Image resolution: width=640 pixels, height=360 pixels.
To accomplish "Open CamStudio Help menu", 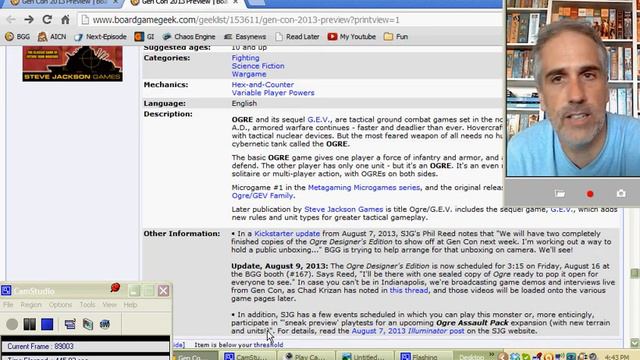I will click(130, 305).
